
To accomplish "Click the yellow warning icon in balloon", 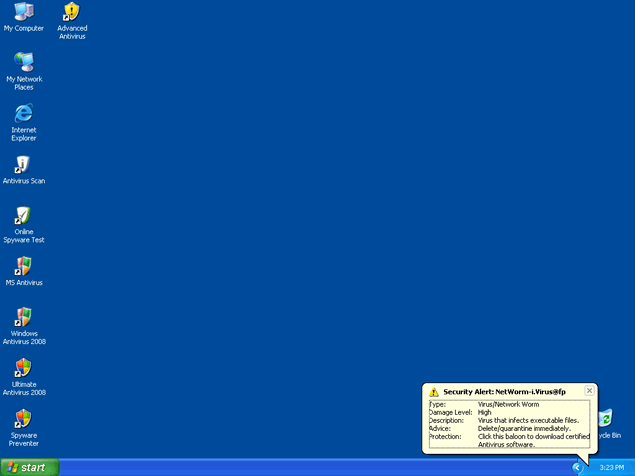I will 434,392.
